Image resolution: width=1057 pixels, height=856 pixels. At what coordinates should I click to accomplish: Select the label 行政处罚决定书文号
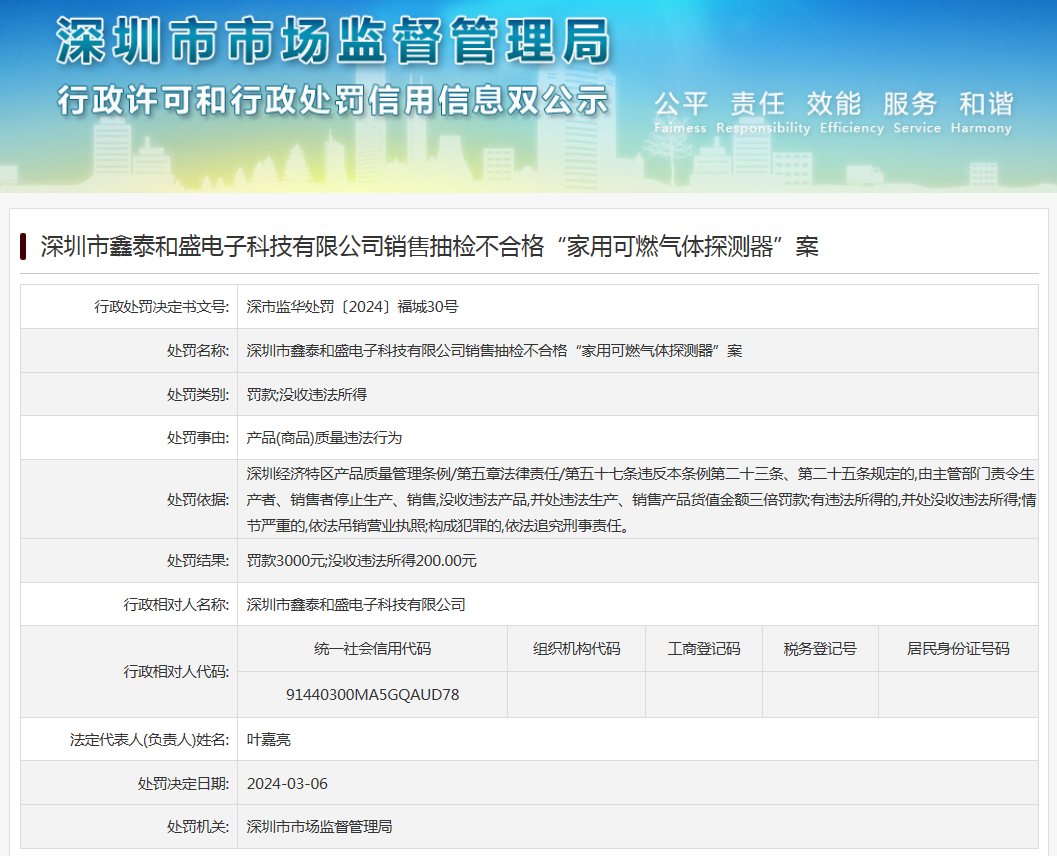(162, 307)
